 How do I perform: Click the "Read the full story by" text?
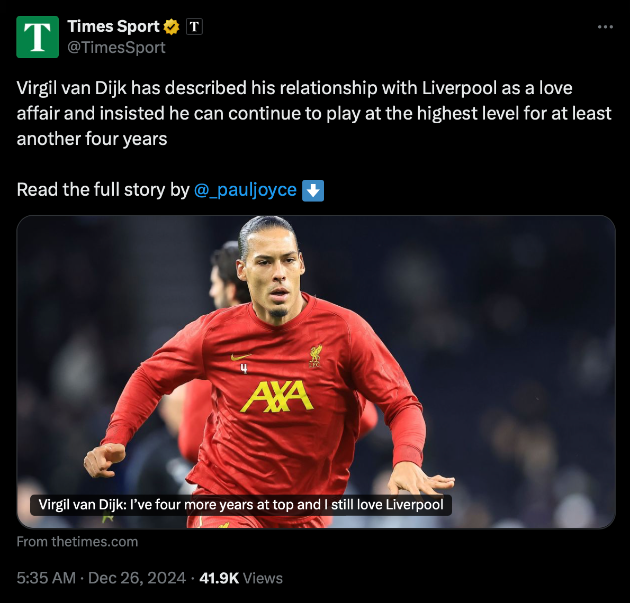point(102,190)
